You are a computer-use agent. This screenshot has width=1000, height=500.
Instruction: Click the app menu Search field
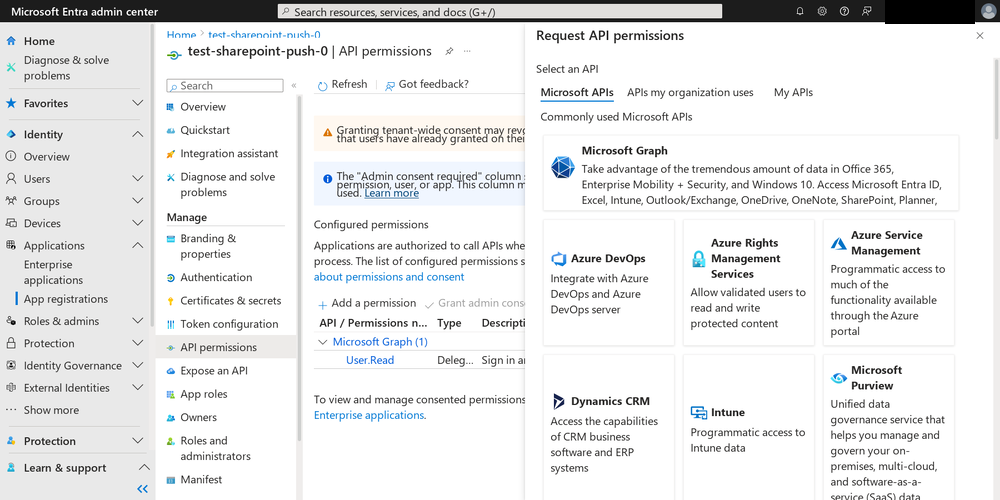point(224,85)
